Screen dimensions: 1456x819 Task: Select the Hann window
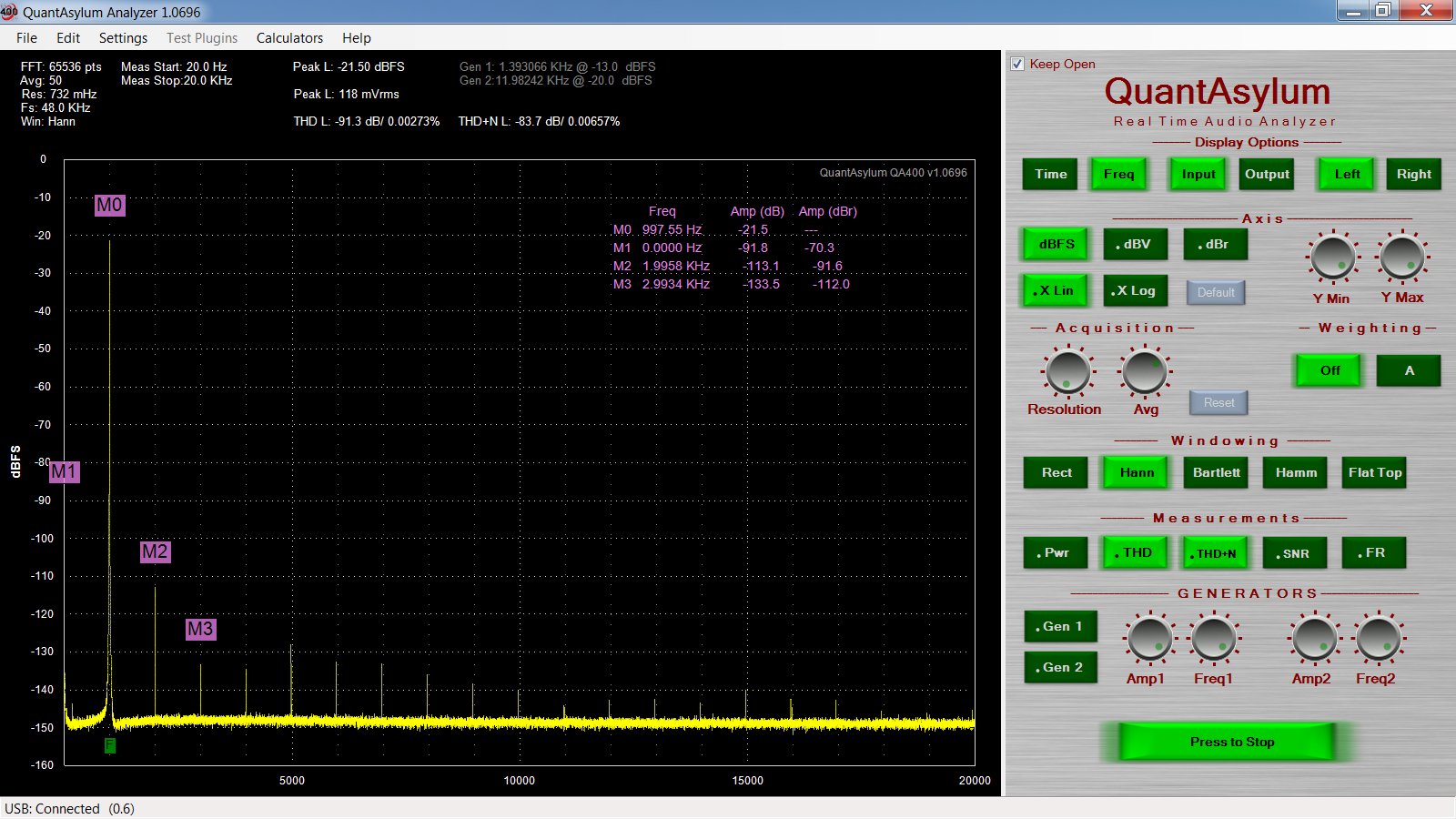pos(1136,472)
